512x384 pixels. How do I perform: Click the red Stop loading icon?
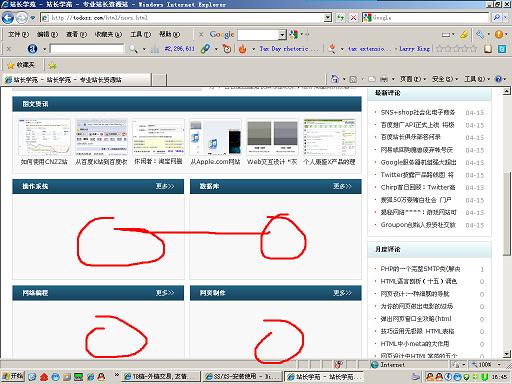point(353,17)
